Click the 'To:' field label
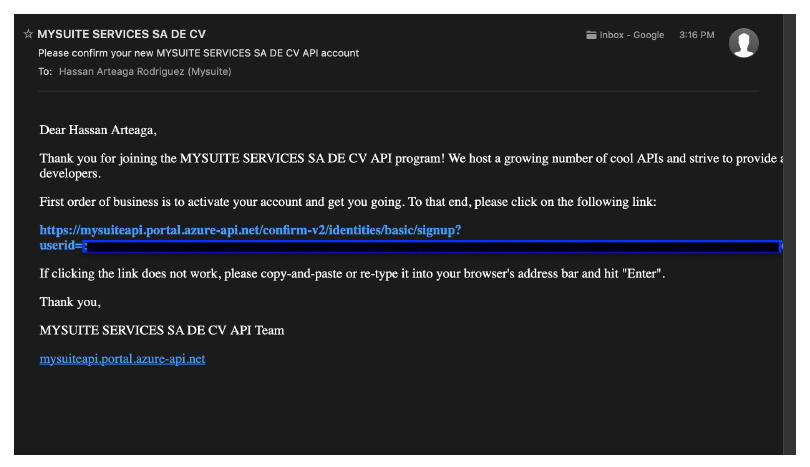The image size is (810, 467). click(45, 72)
